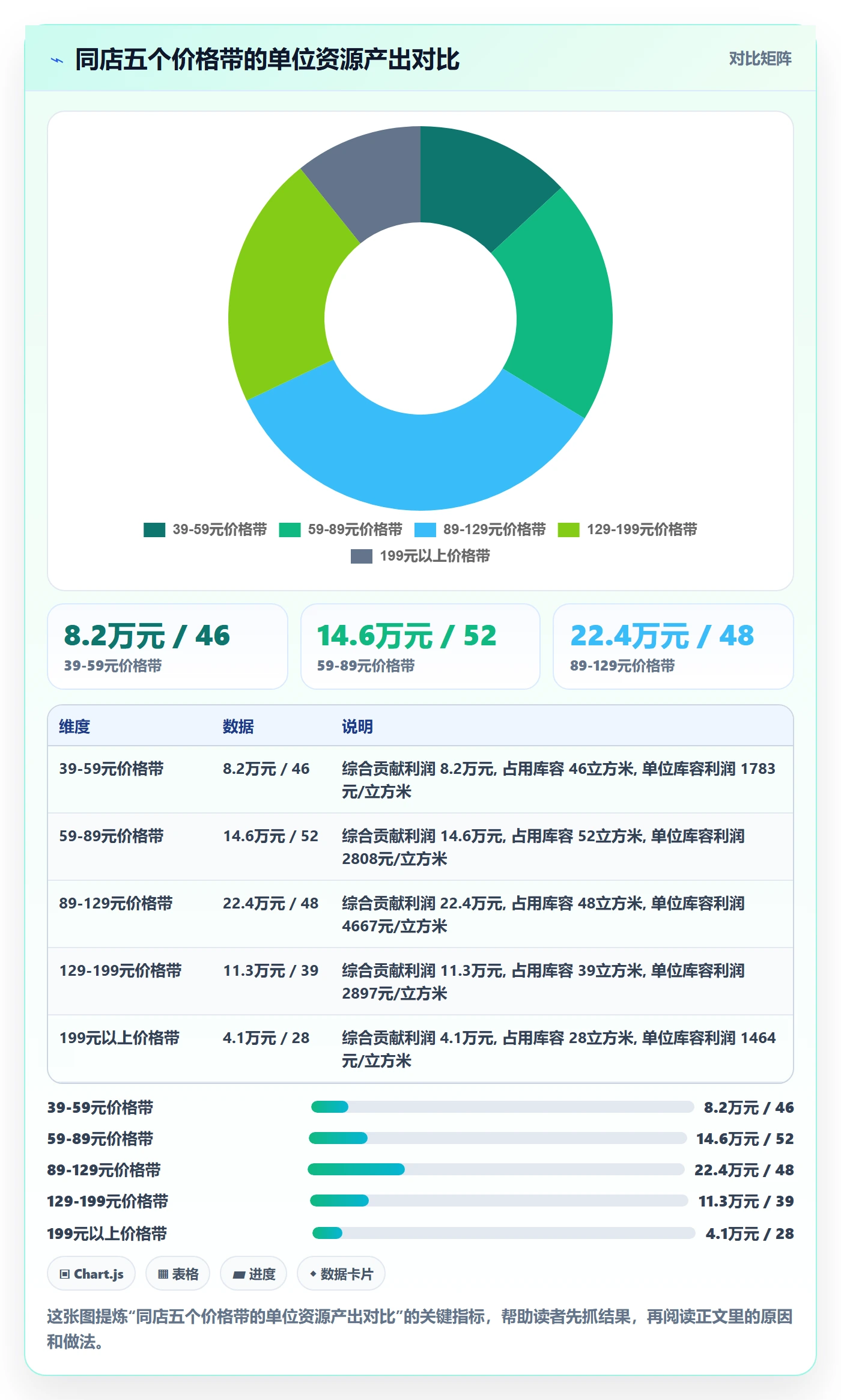Click the description mentioning 1783 元/立方米
Image resolution: width=841 pixels, height=1400 pixels.
click(x=559, y=780)
